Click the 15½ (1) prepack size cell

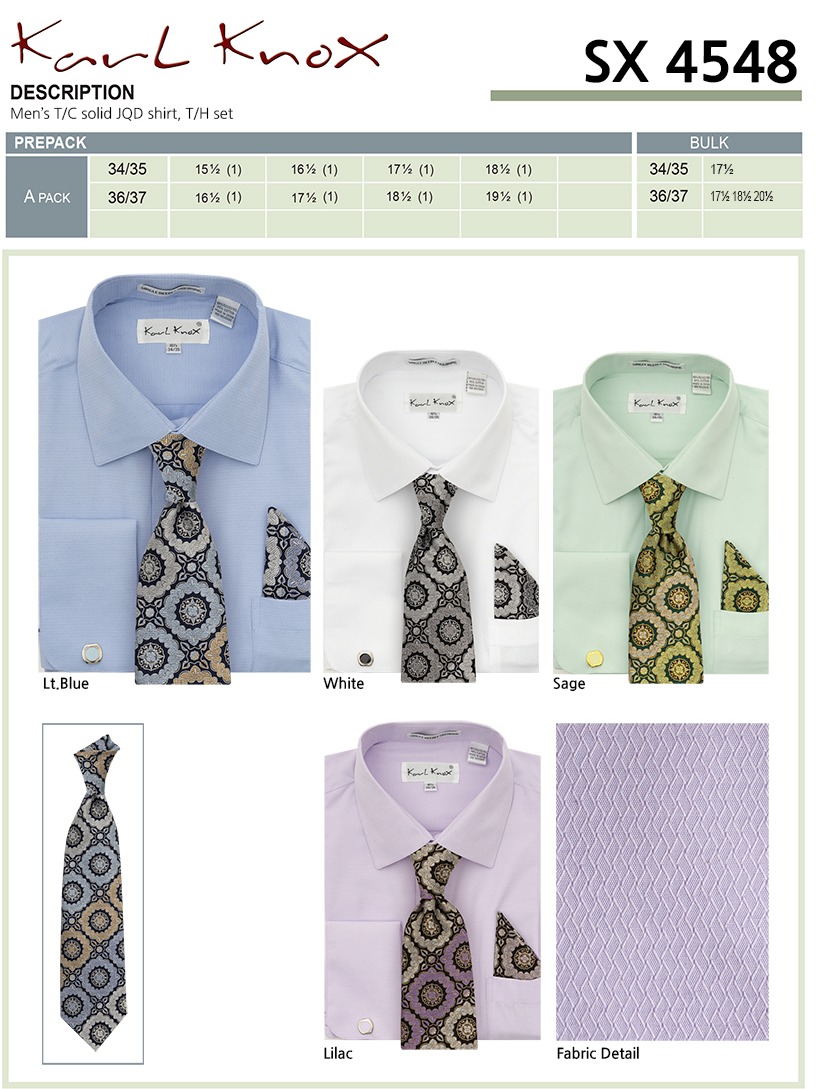pos(217,169)
